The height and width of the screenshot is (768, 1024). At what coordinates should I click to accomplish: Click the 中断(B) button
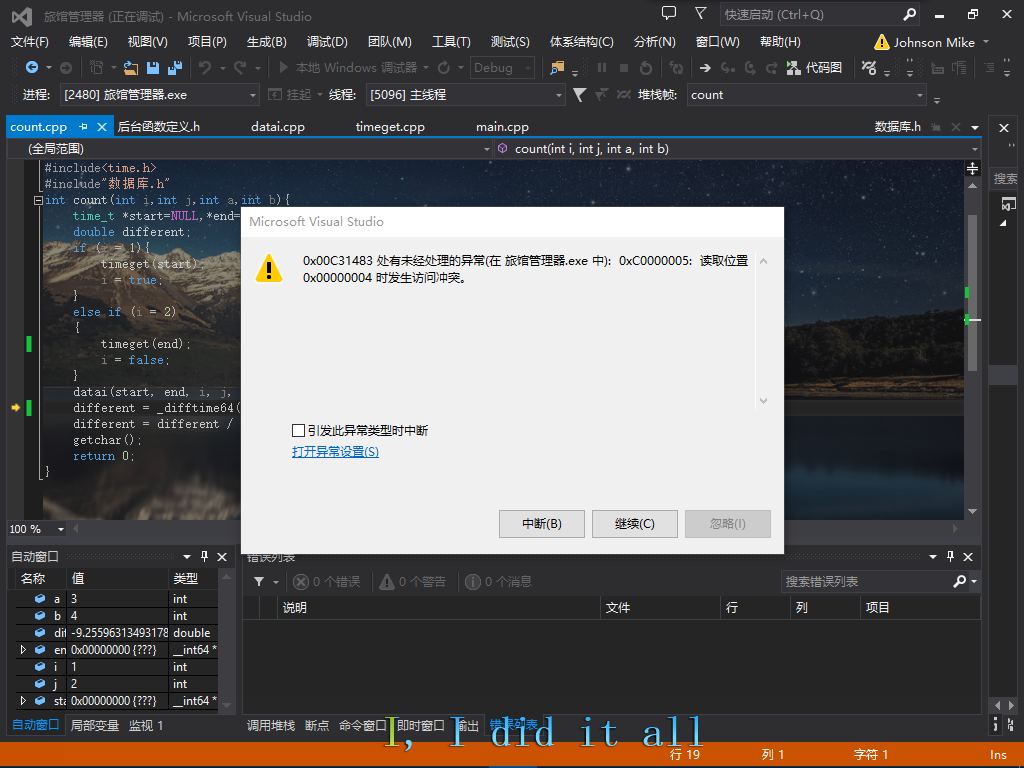pos(541,524)
